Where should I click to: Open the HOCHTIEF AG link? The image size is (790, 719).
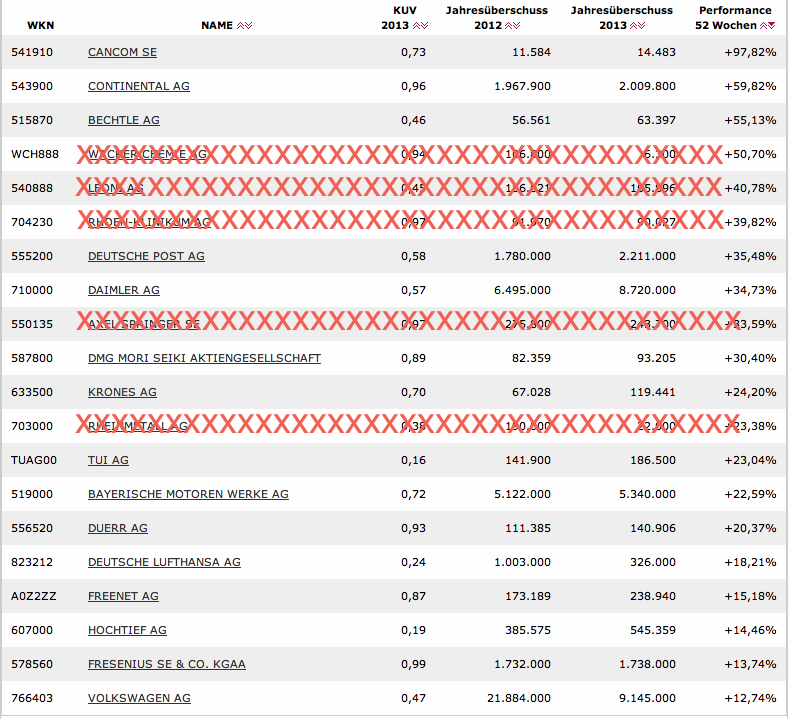127,630
